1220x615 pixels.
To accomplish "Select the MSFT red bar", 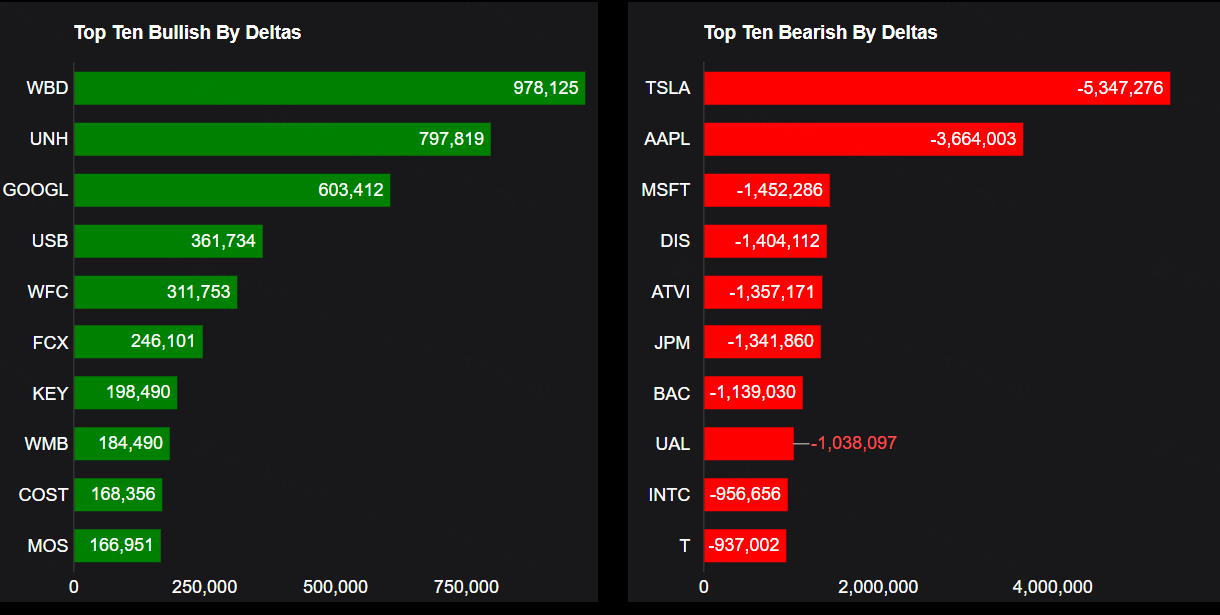I will click(x=766, y=190).
